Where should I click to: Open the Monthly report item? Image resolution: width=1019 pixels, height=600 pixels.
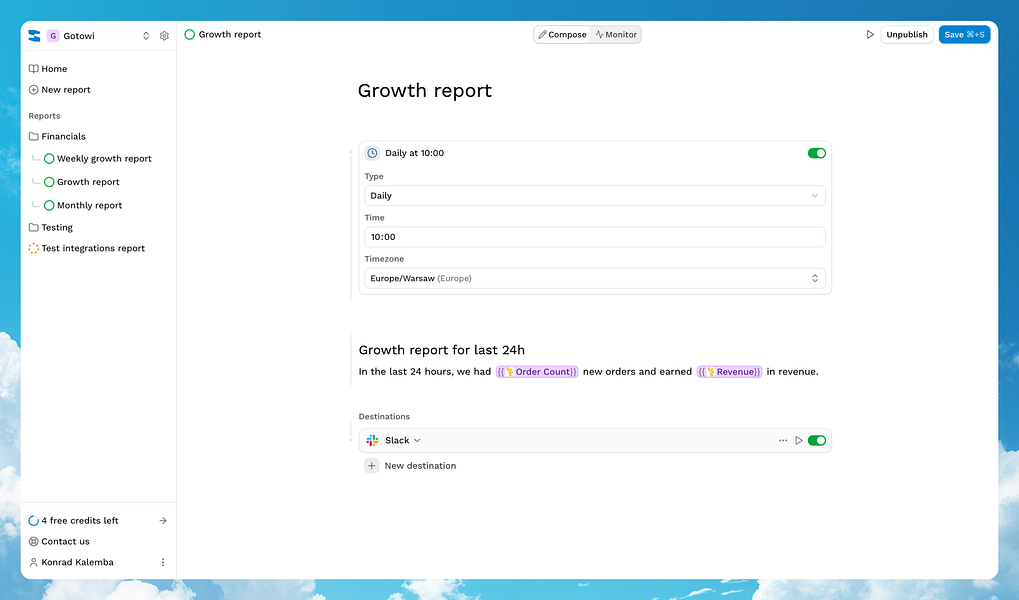(89, 205)
